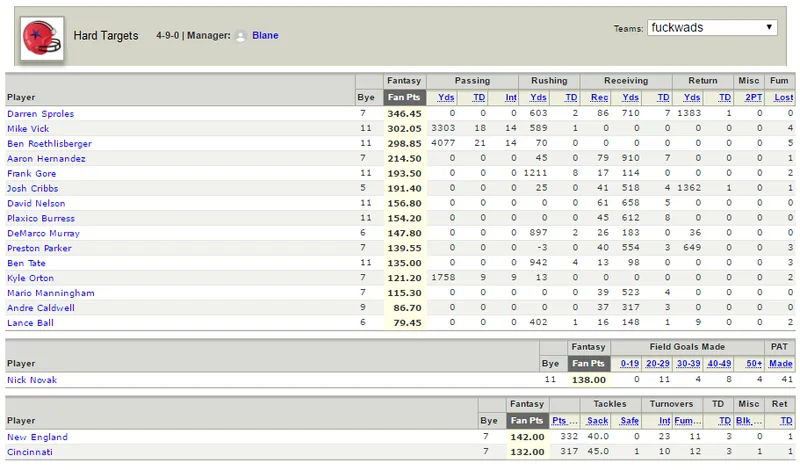Sort defense by Fum recoveries column
The height and width of the screenshot is (470, 800).
coord(688,421)
